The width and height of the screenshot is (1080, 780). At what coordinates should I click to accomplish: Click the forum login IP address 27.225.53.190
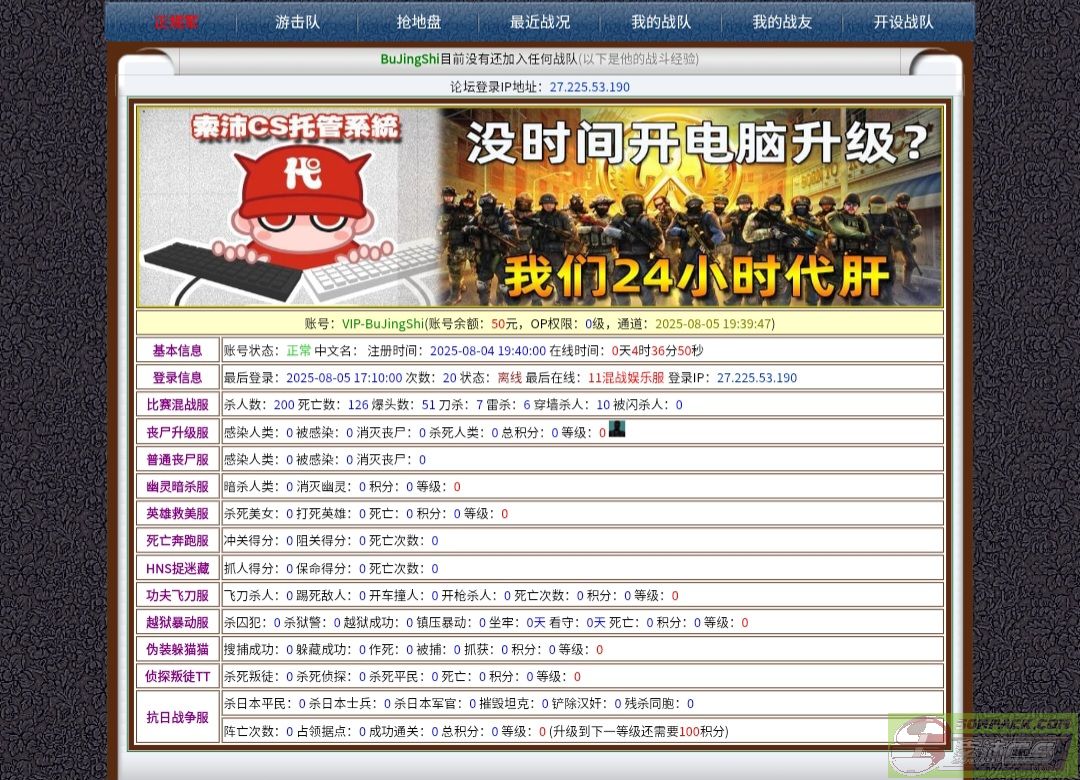(589, 87)
